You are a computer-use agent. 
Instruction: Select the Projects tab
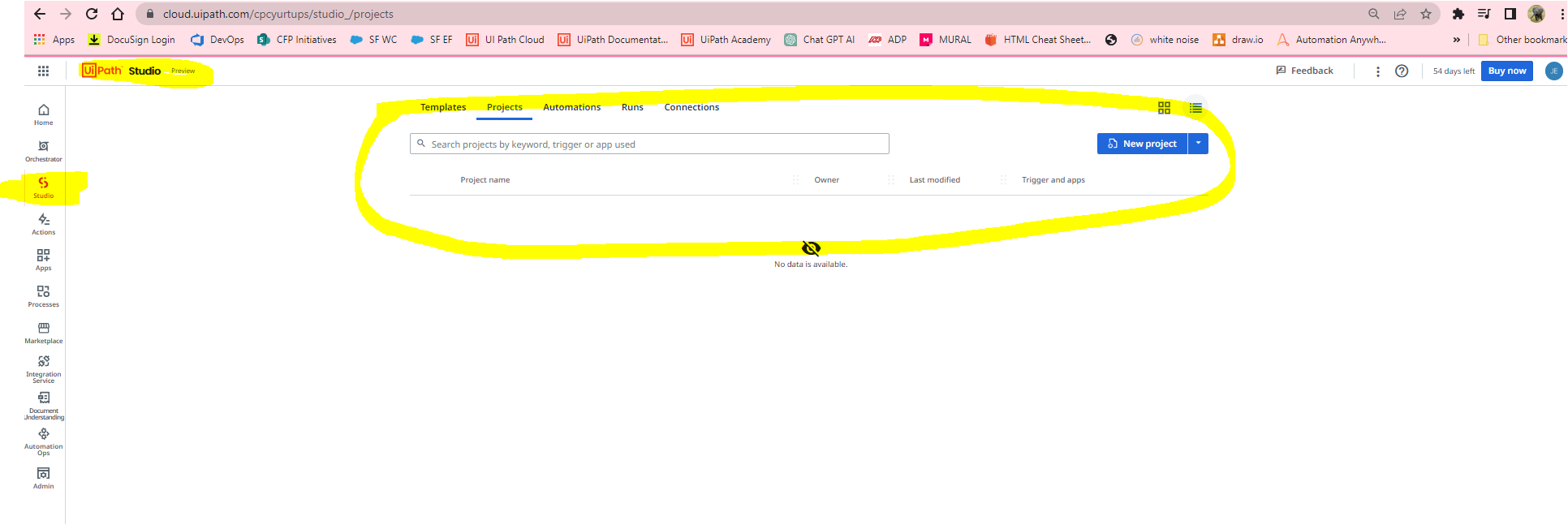[x=505, y=107]
